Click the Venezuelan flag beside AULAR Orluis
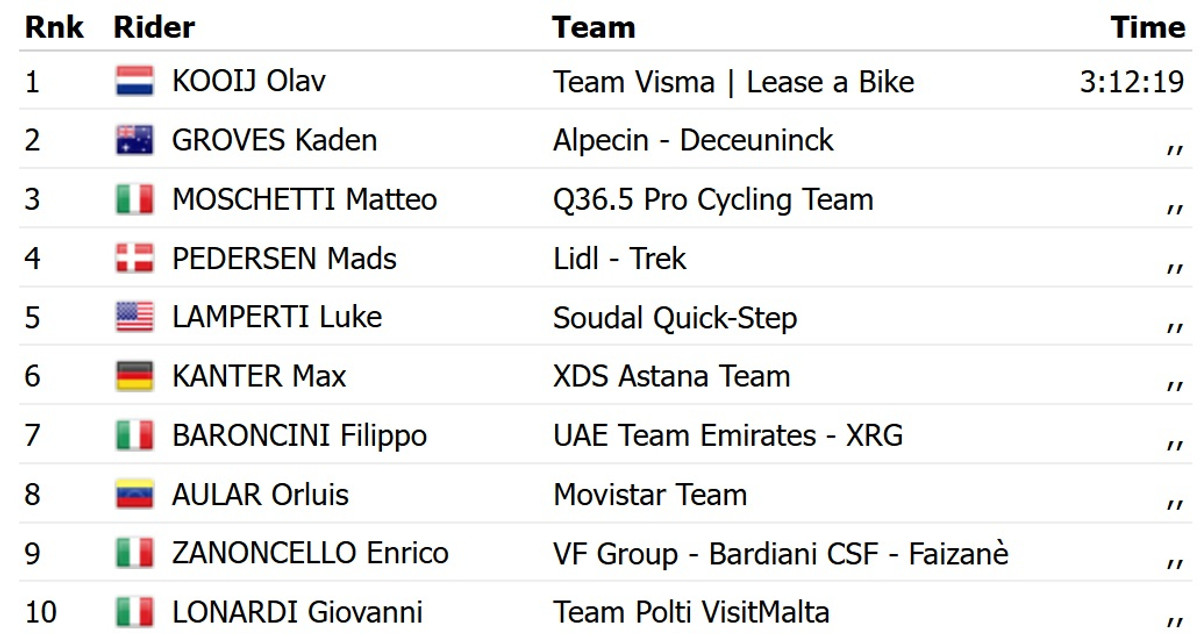 coord(134,494)
